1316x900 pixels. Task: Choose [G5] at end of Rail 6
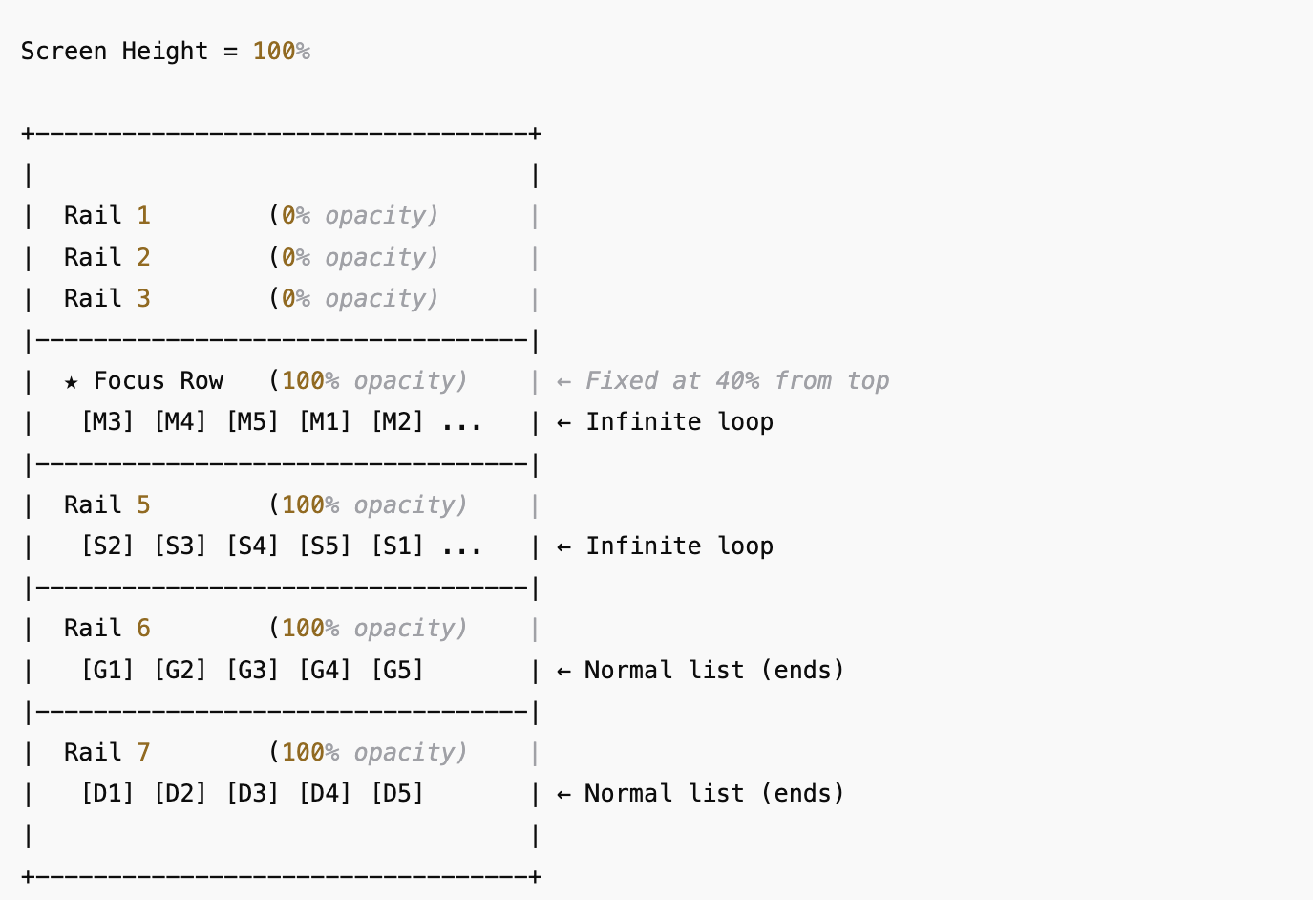coord(398,671)
